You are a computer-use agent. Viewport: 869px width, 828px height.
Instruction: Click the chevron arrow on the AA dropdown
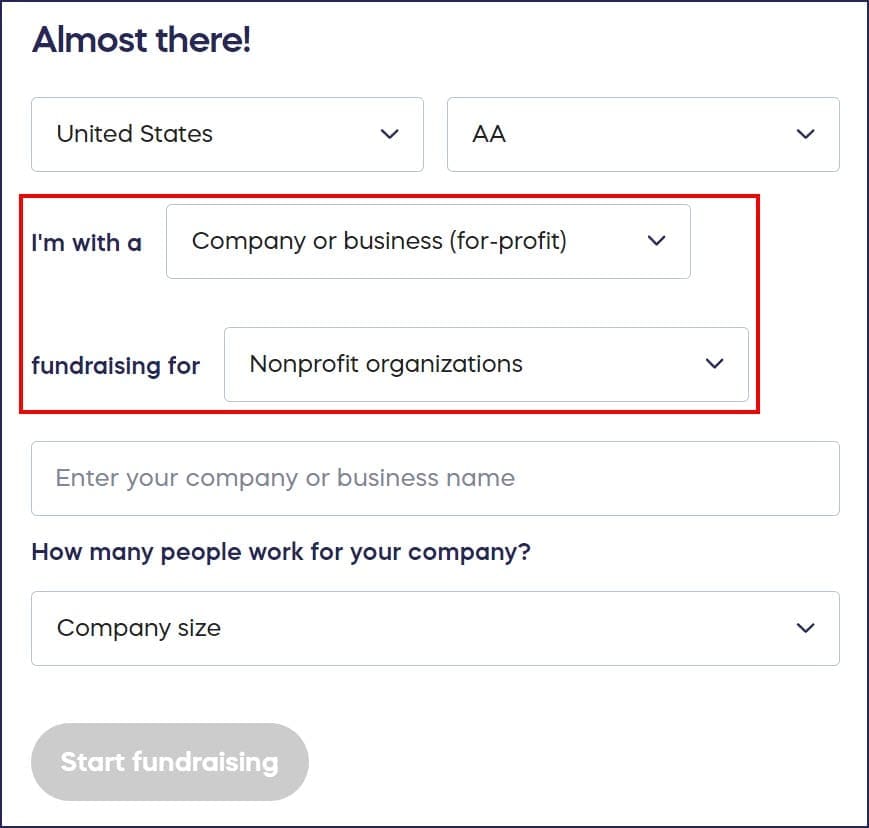tap(805, 134)
